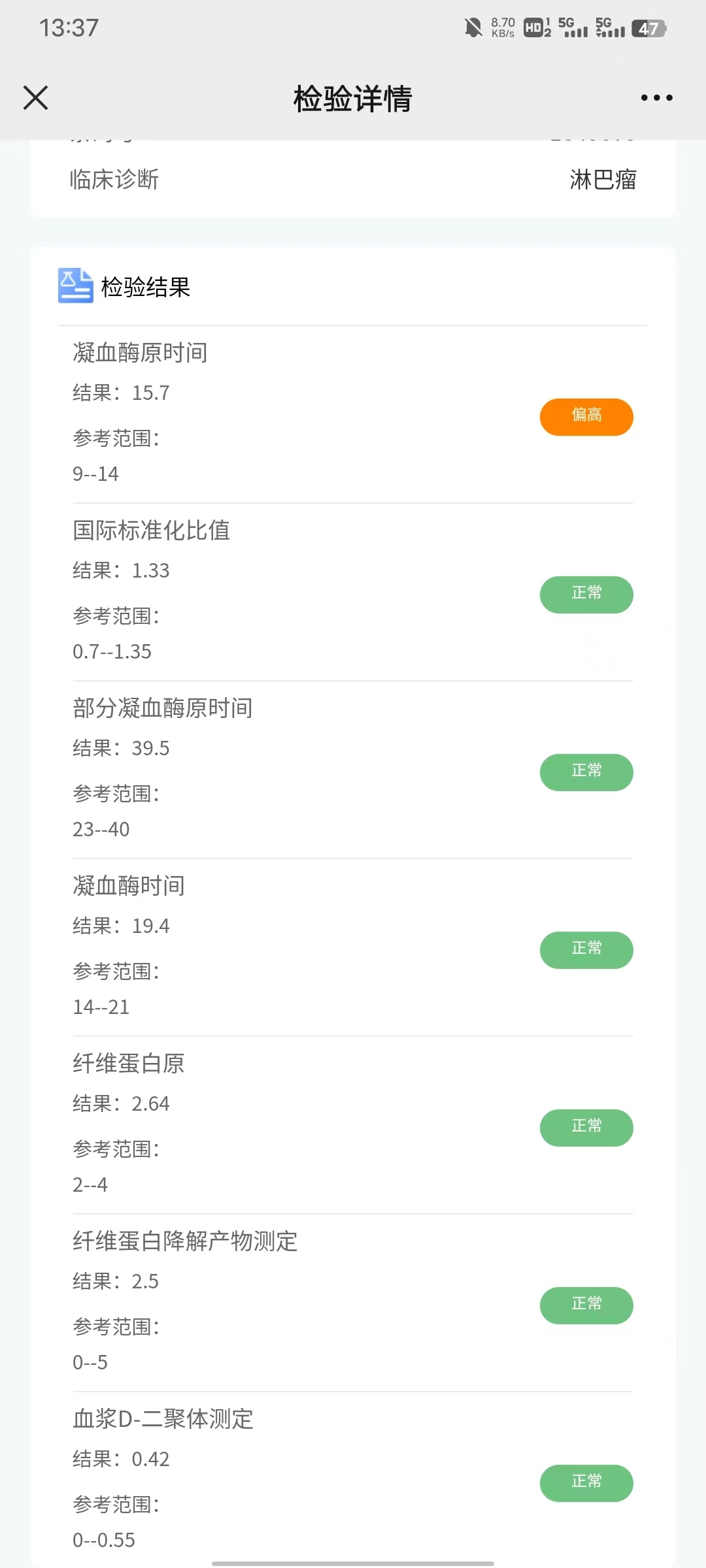Viewport: 706px width, 1568px height.
Task: Select the 凝血酶原时间 result heading
Action: (140, 353)
